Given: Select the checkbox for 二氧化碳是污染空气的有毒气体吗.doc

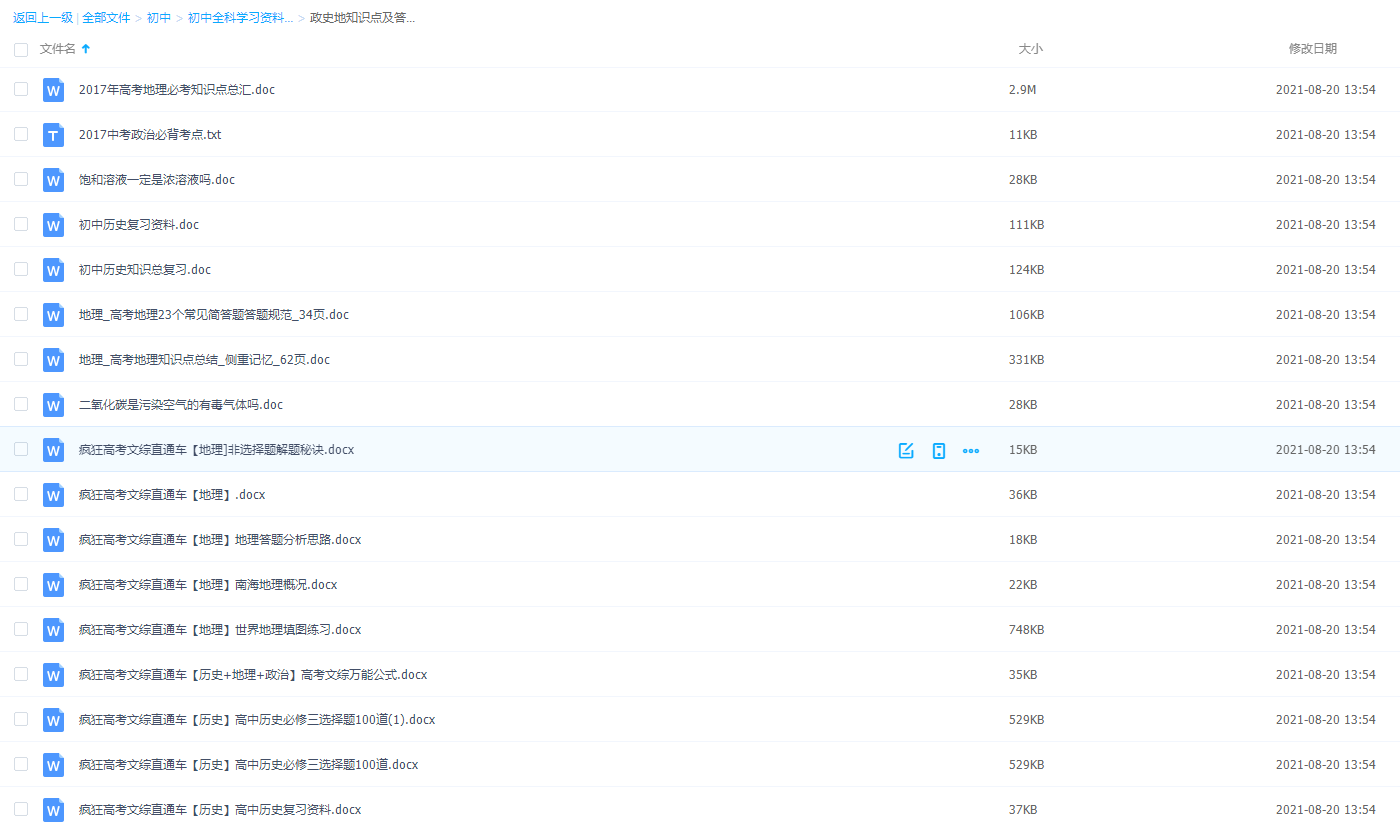Looking at the screenshot, I should (x=21, y=404).
